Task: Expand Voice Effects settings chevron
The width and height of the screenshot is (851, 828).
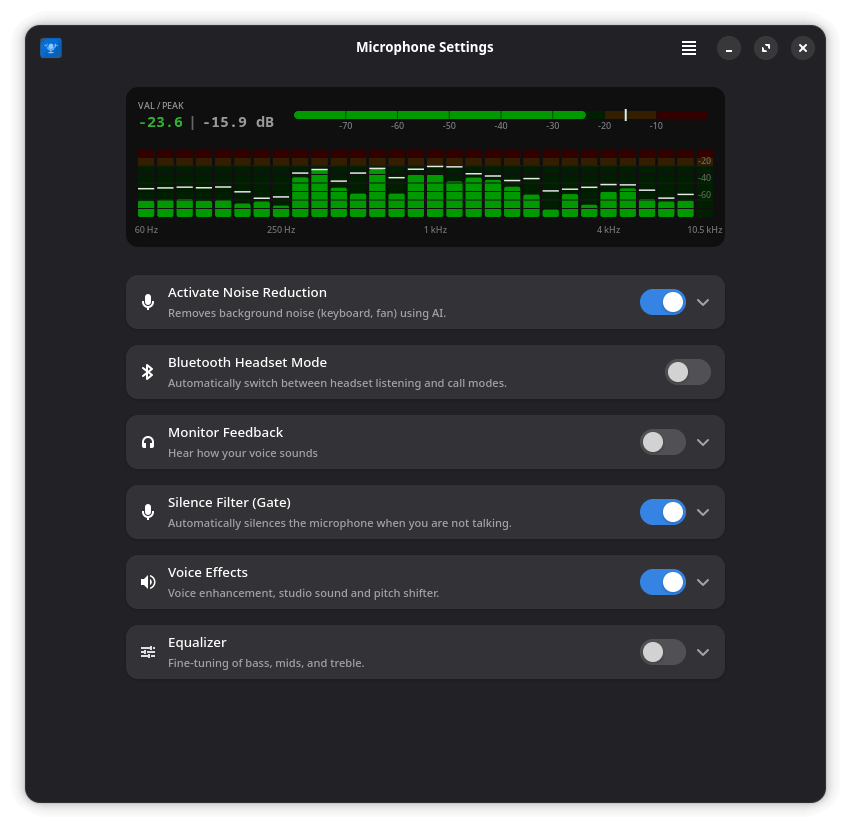Action: 703,582
